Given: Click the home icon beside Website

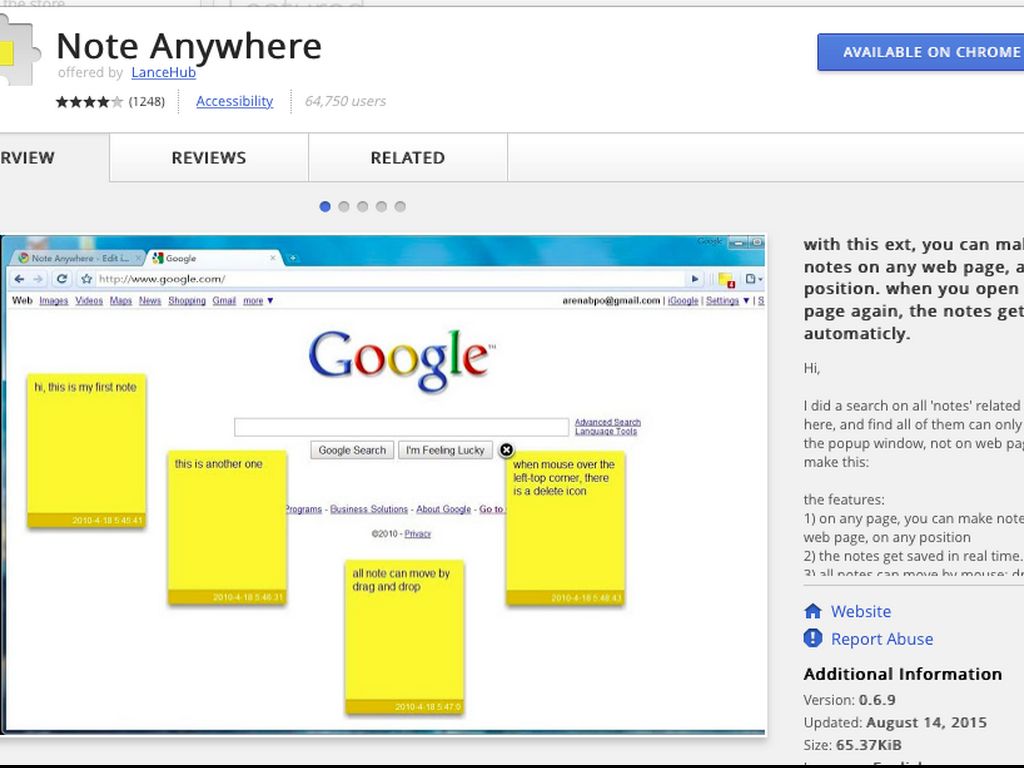Looking at the screenshot, I should (x=813, y=611).
